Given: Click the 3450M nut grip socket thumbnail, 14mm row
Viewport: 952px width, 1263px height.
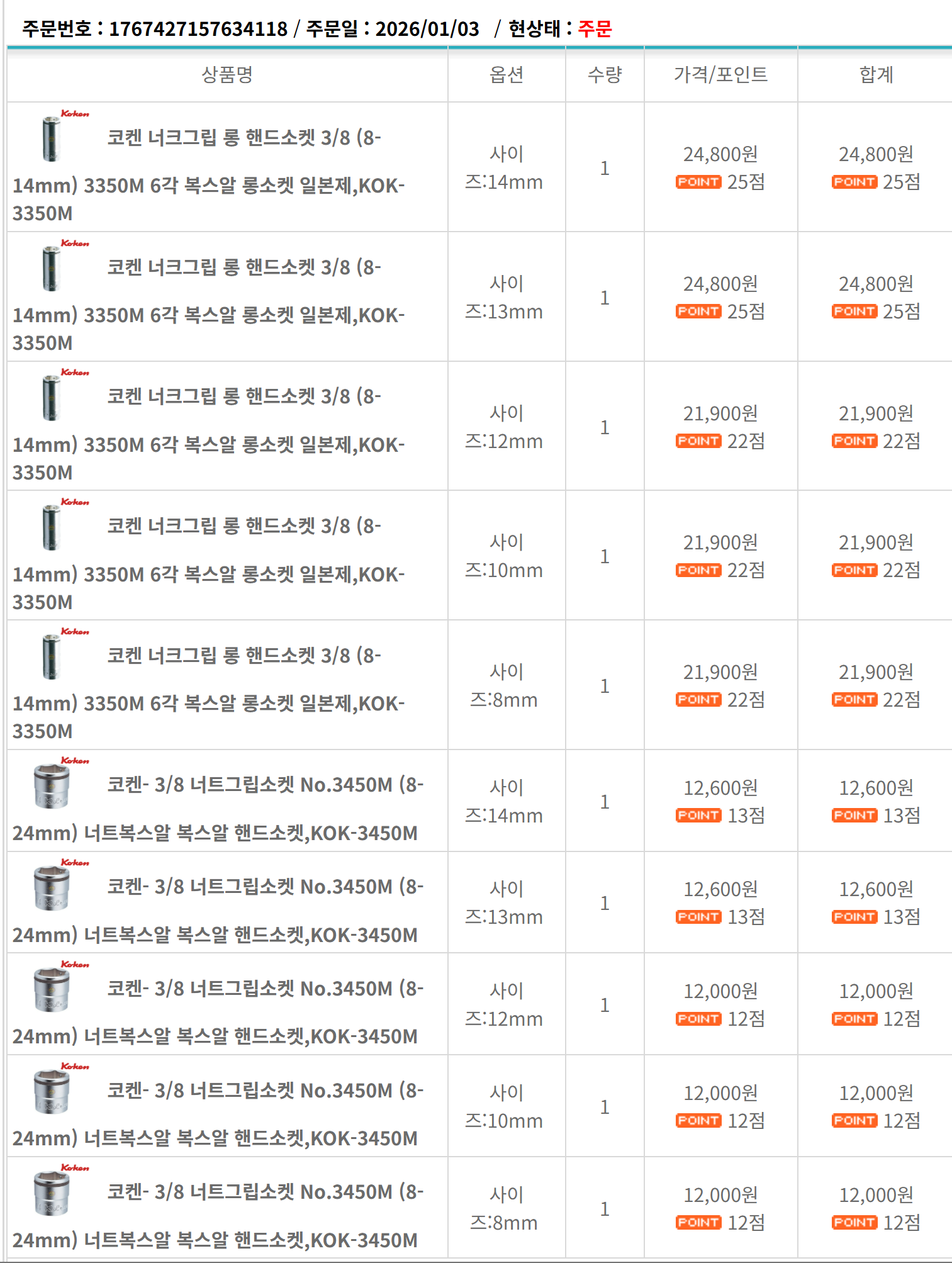Looking at the screenshot, I should (x=52, y=785).
